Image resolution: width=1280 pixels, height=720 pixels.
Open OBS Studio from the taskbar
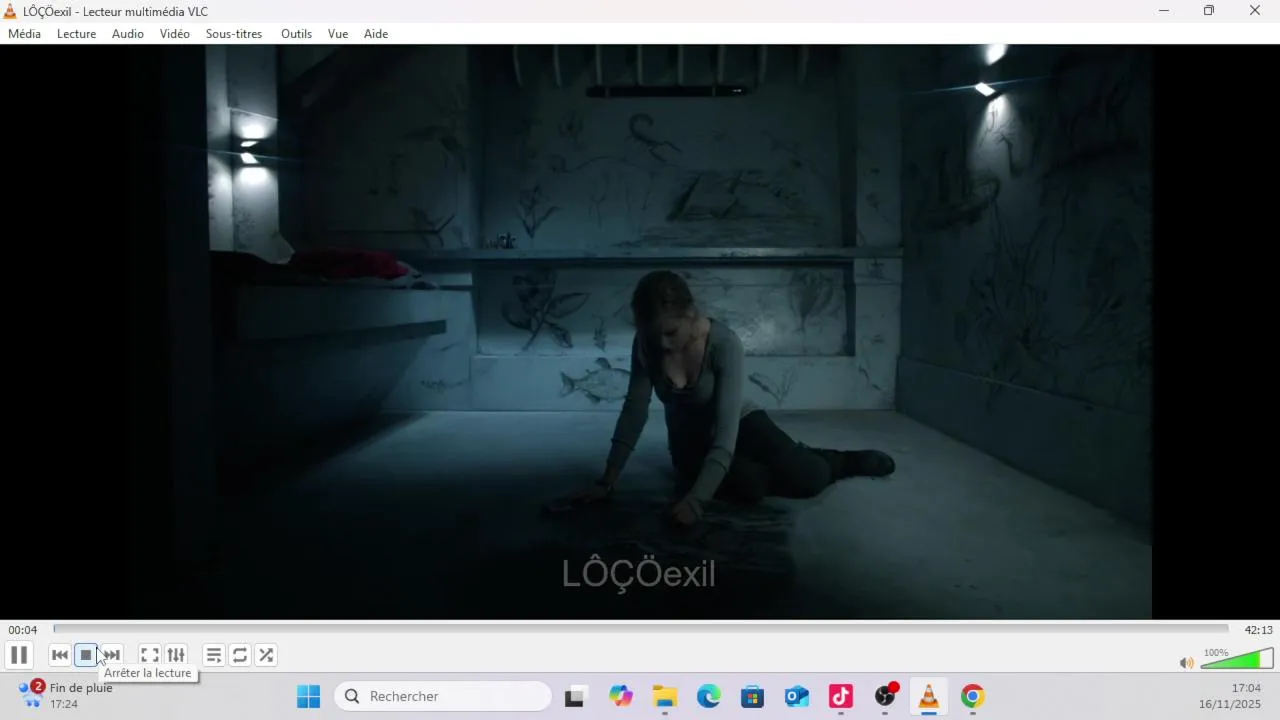pos(885,696)
